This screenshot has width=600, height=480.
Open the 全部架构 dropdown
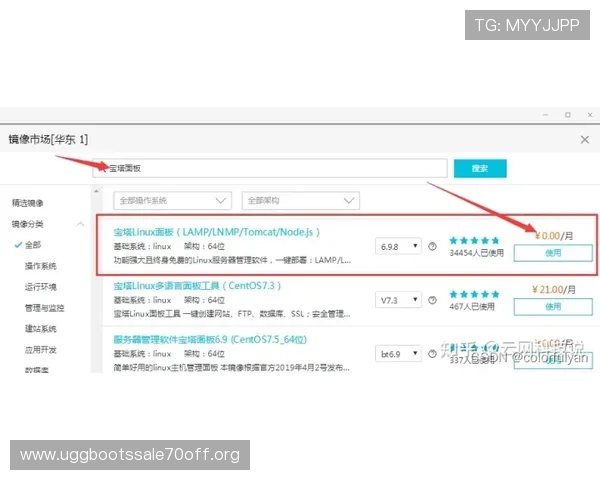tap(301, 201)
